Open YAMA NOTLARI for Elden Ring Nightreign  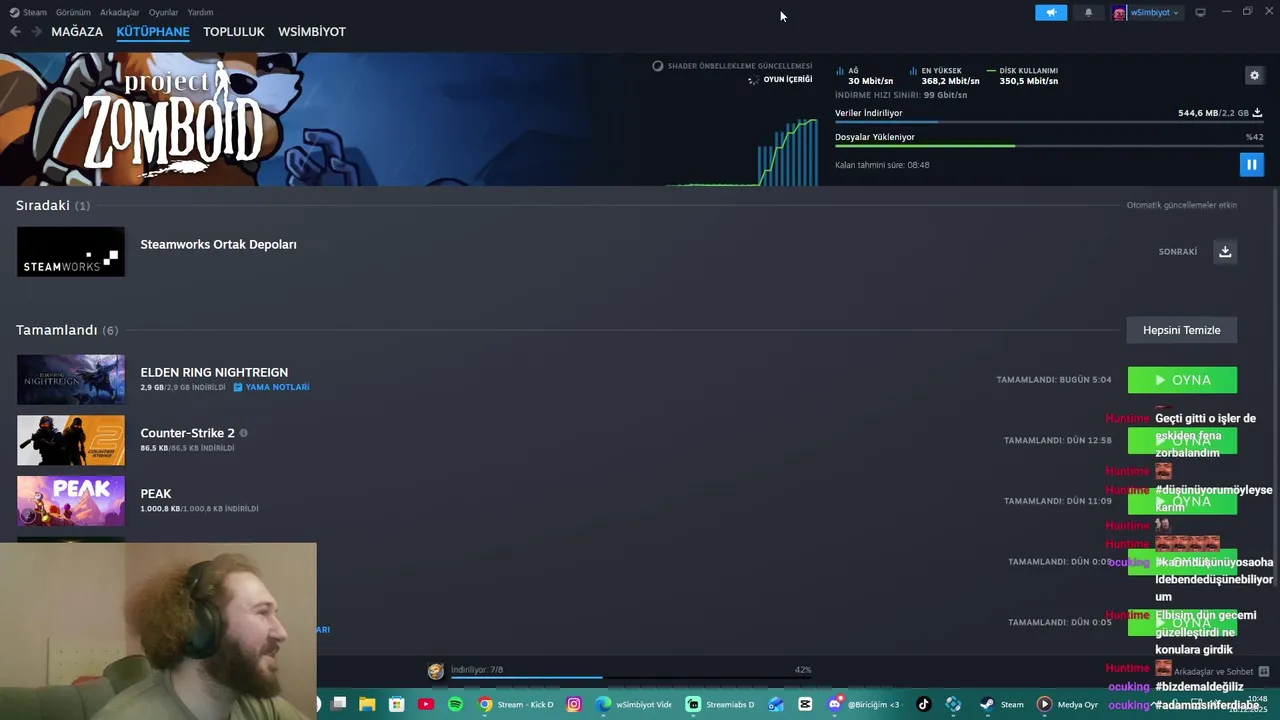click(271, 387)
